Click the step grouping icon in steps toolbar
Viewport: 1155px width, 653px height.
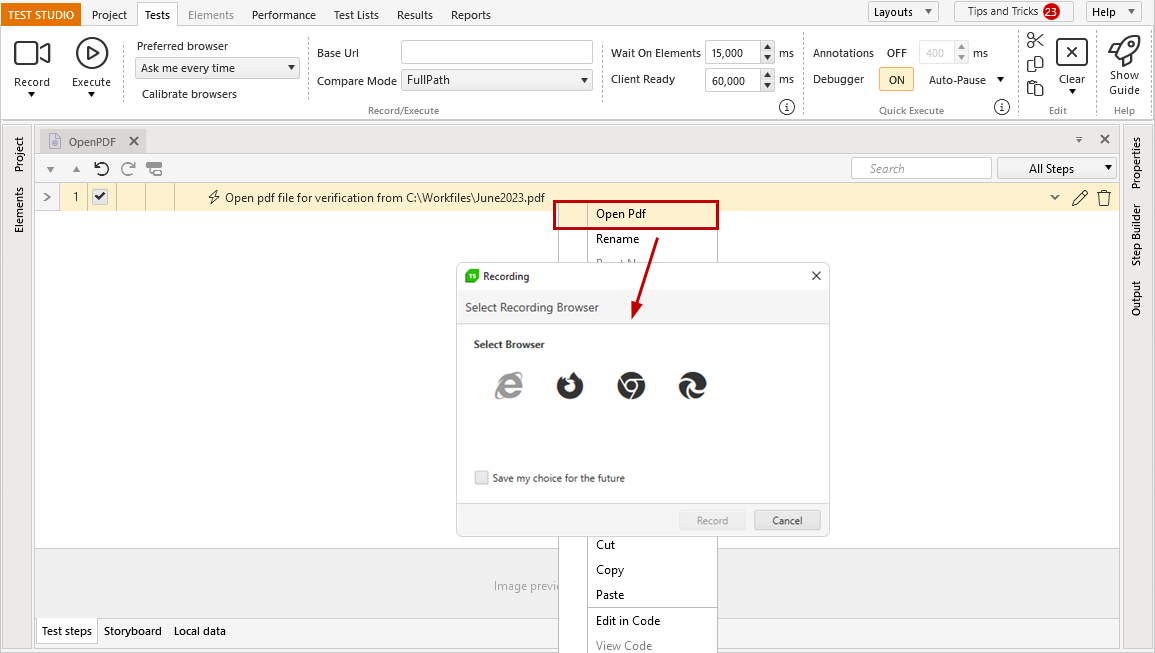tap(154, 169)
